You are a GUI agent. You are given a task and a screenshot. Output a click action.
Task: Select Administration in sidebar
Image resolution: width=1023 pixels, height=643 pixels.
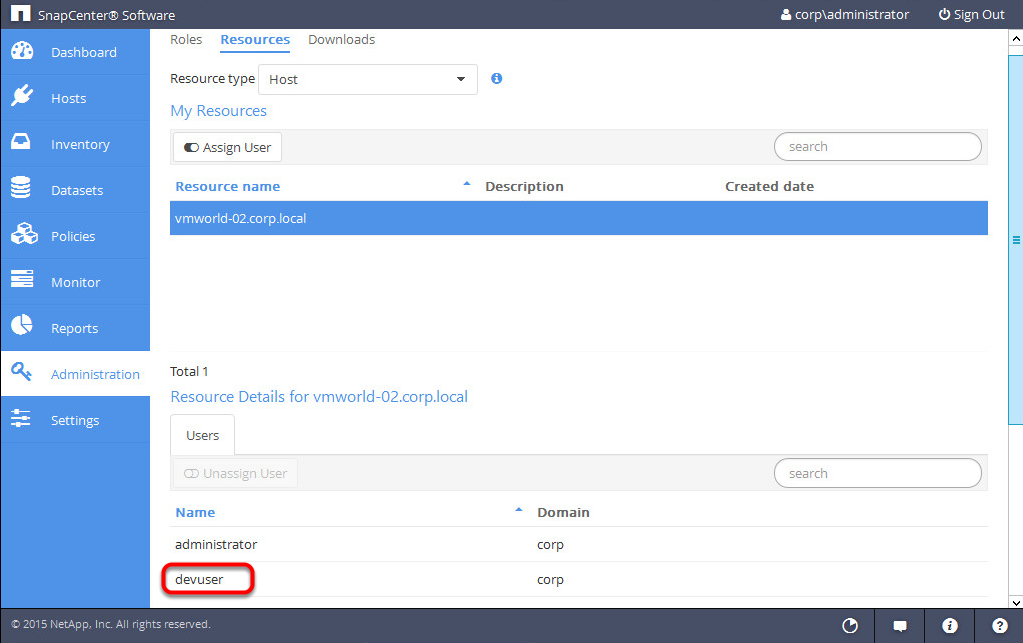[76, 374]
